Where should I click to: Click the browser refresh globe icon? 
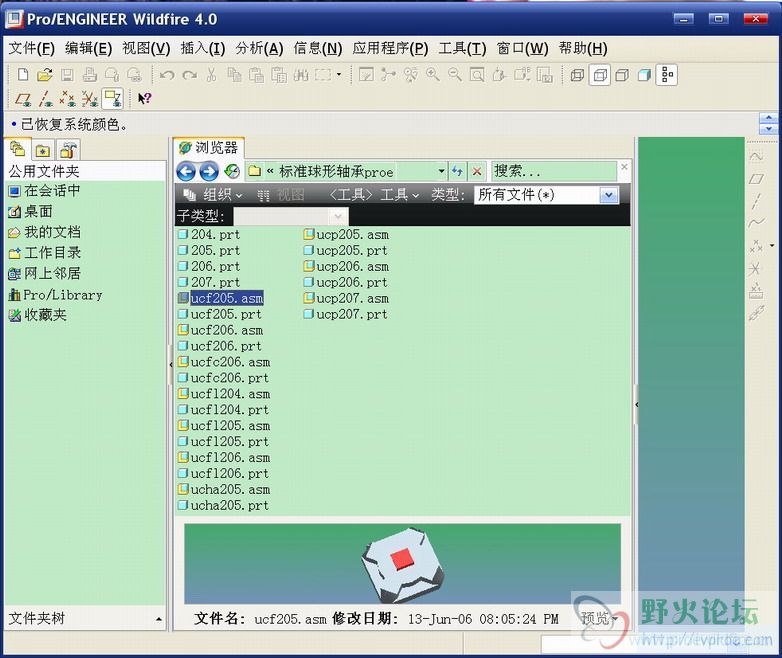(x=232, y=172)
